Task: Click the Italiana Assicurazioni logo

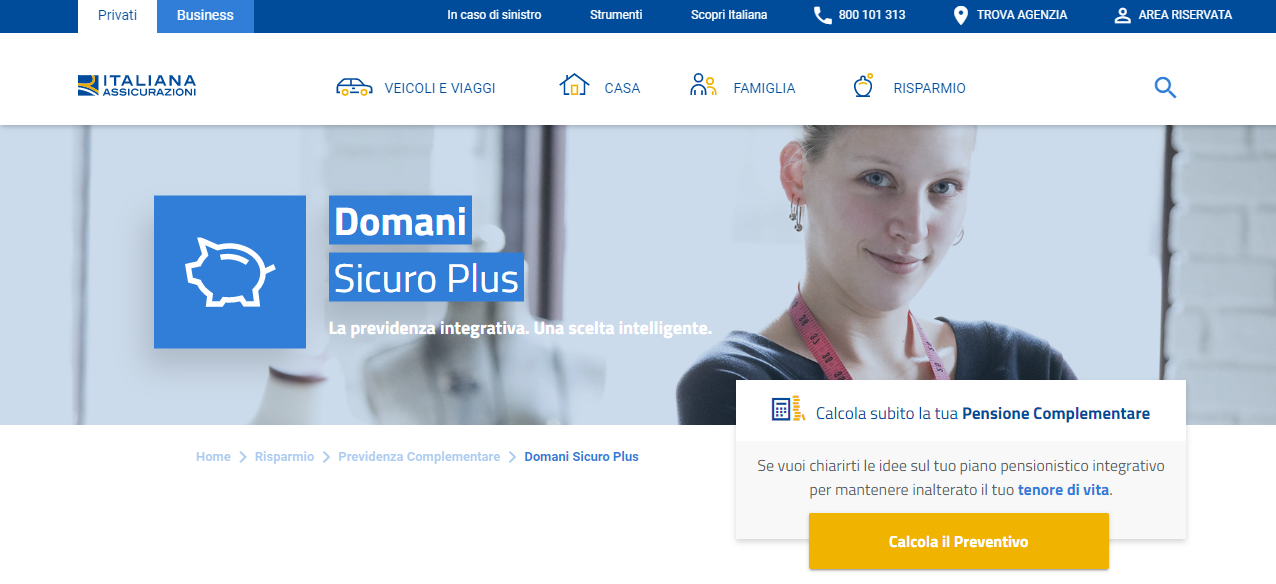Action: click(x=137, y=86)
